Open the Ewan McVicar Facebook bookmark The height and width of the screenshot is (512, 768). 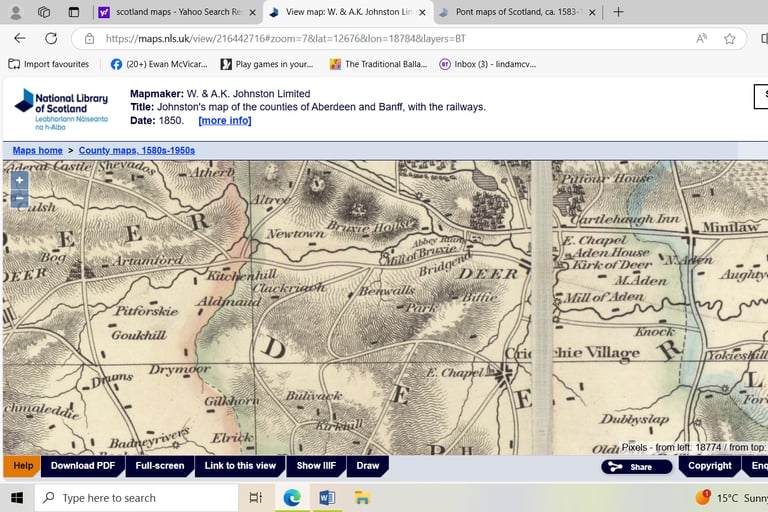[x=159, y=64]
